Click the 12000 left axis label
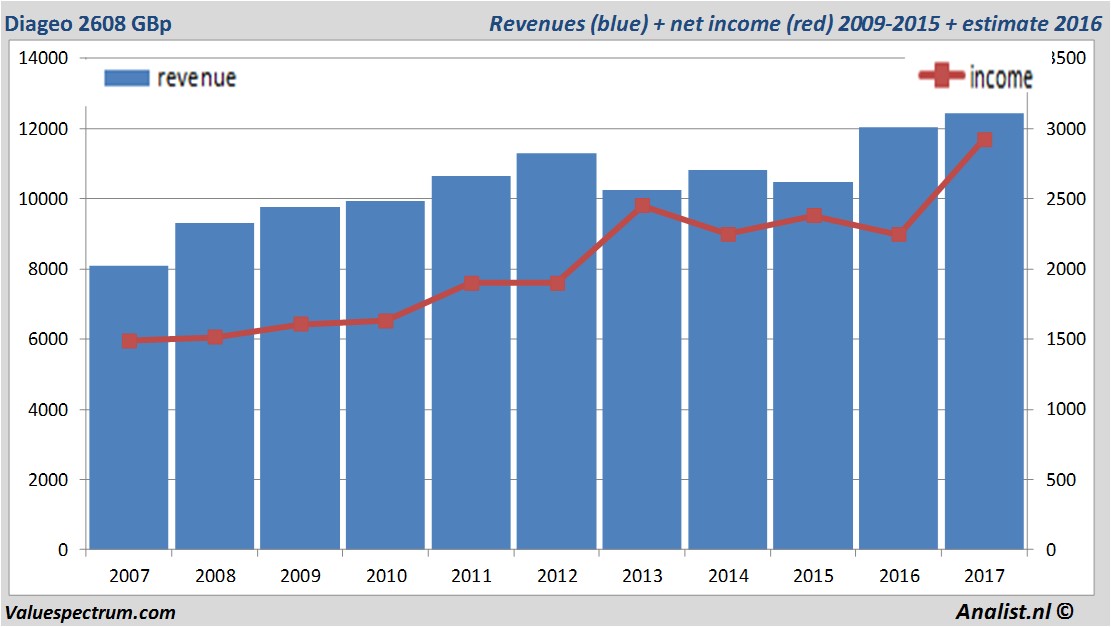Screen dimensions: 1111x627 44,129
